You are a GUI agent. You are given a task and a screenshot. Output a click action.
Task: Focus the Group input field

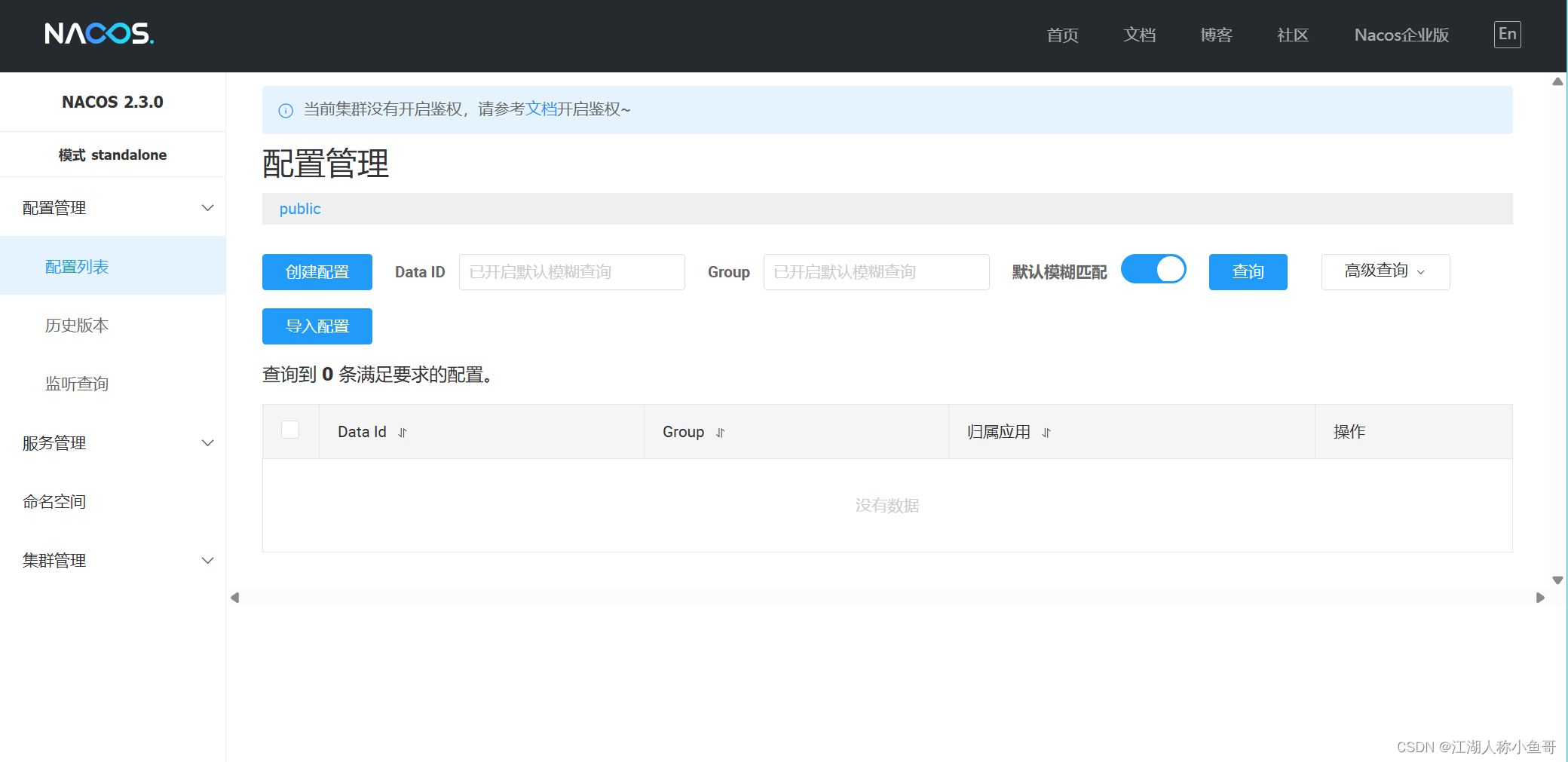coord(877,272)
